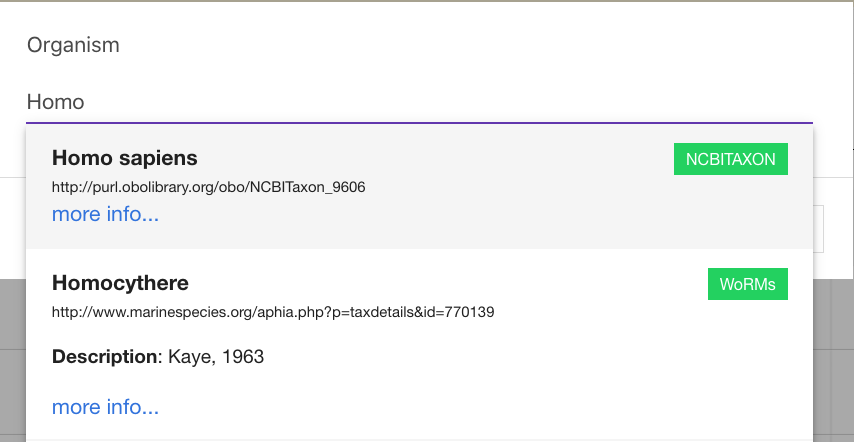
Task: Click the gray grid area right of dropdown
Action: [x=833, y=360]
